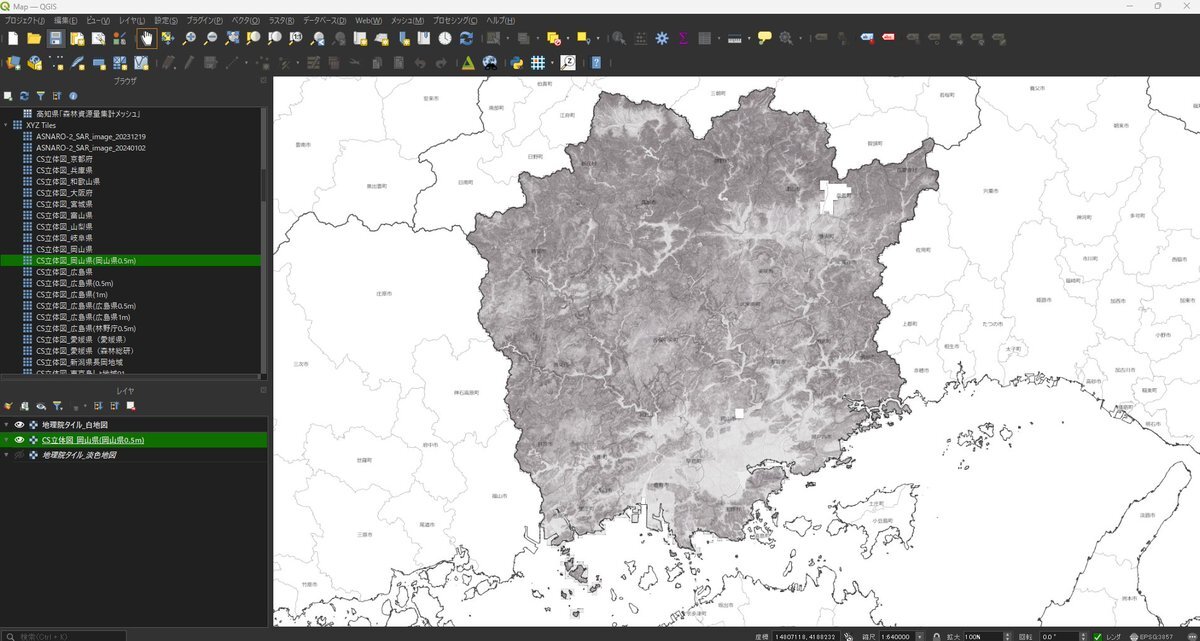Click the green triangle plugin icon
This screenshot has height=641, width=1200.
point(467,62)
